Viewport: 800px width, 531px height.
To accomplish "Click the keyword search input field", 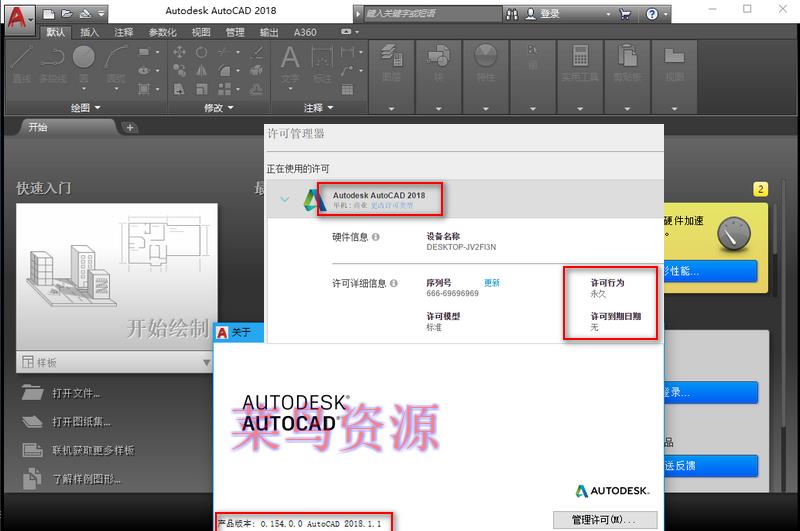I will tap(433, 14).
